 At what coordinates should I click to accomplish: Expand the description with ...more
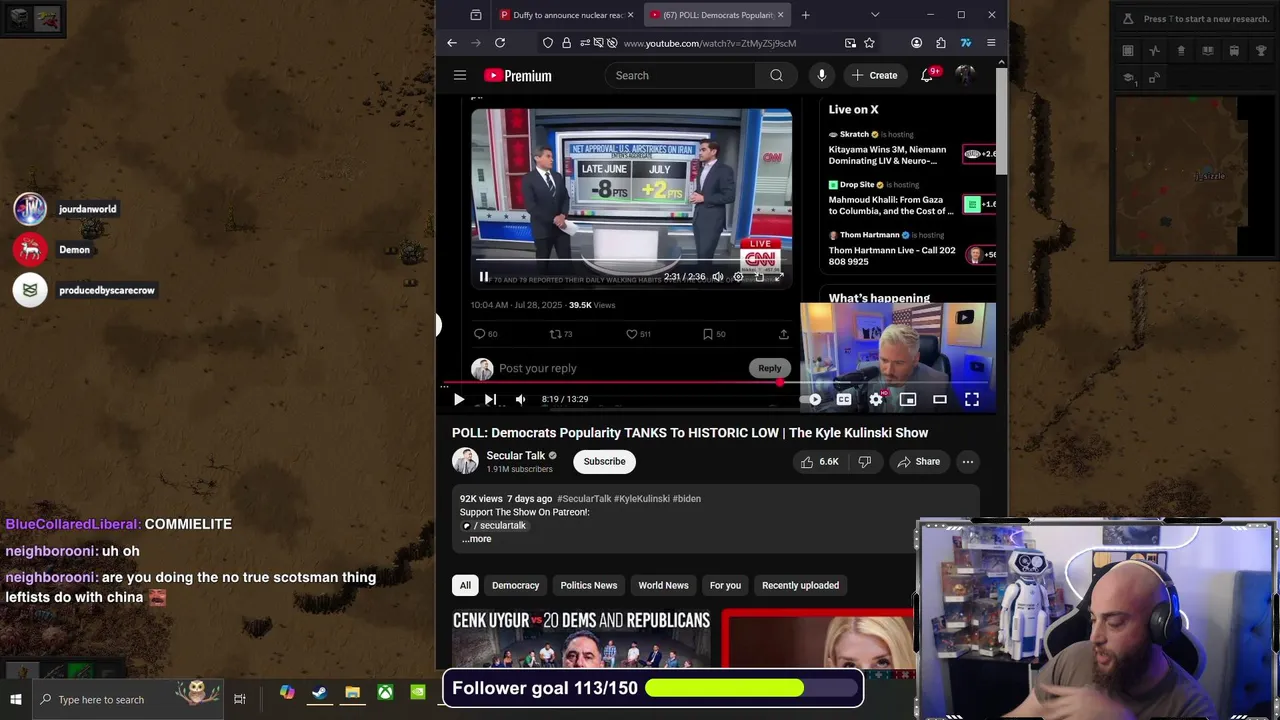pos(476,539)
